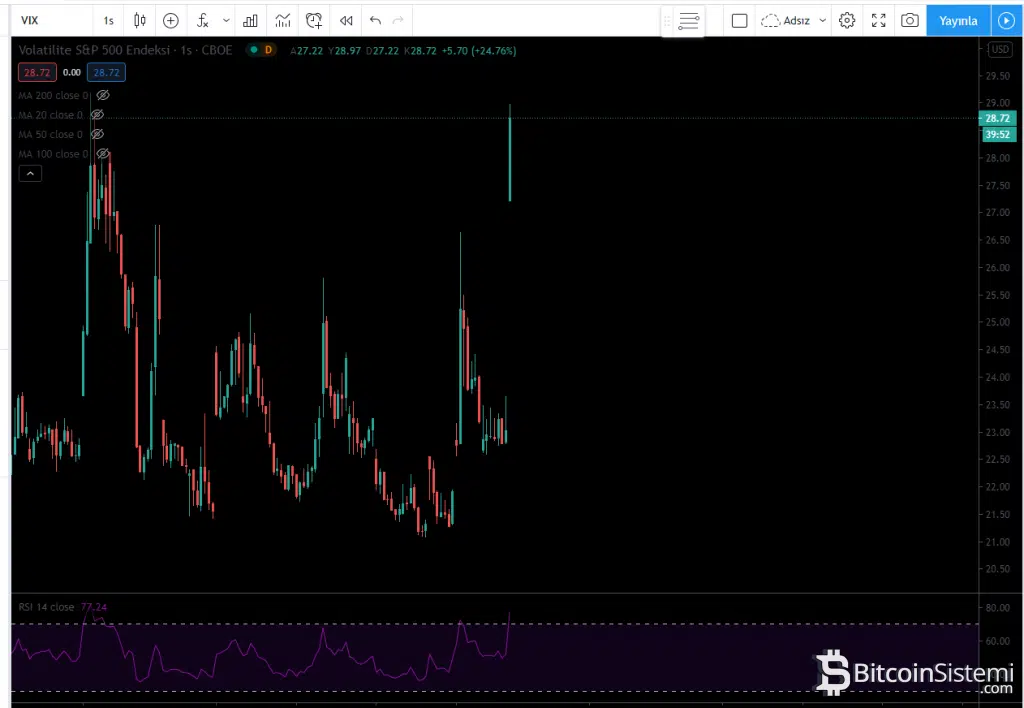Open the indicators fx menu

point(203,20)
